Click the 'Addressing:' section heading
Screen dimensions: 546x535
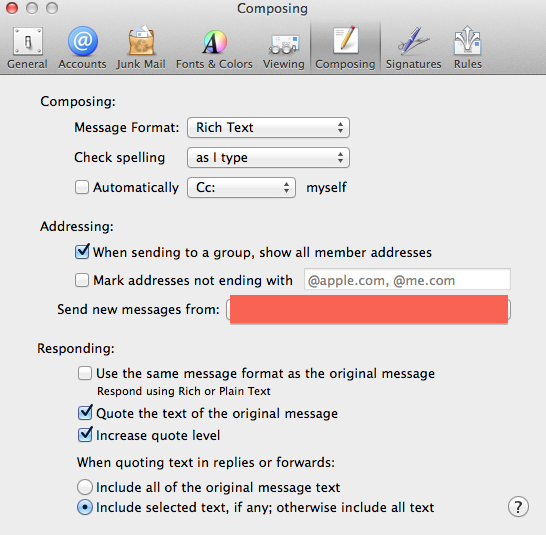coord(77,226)
